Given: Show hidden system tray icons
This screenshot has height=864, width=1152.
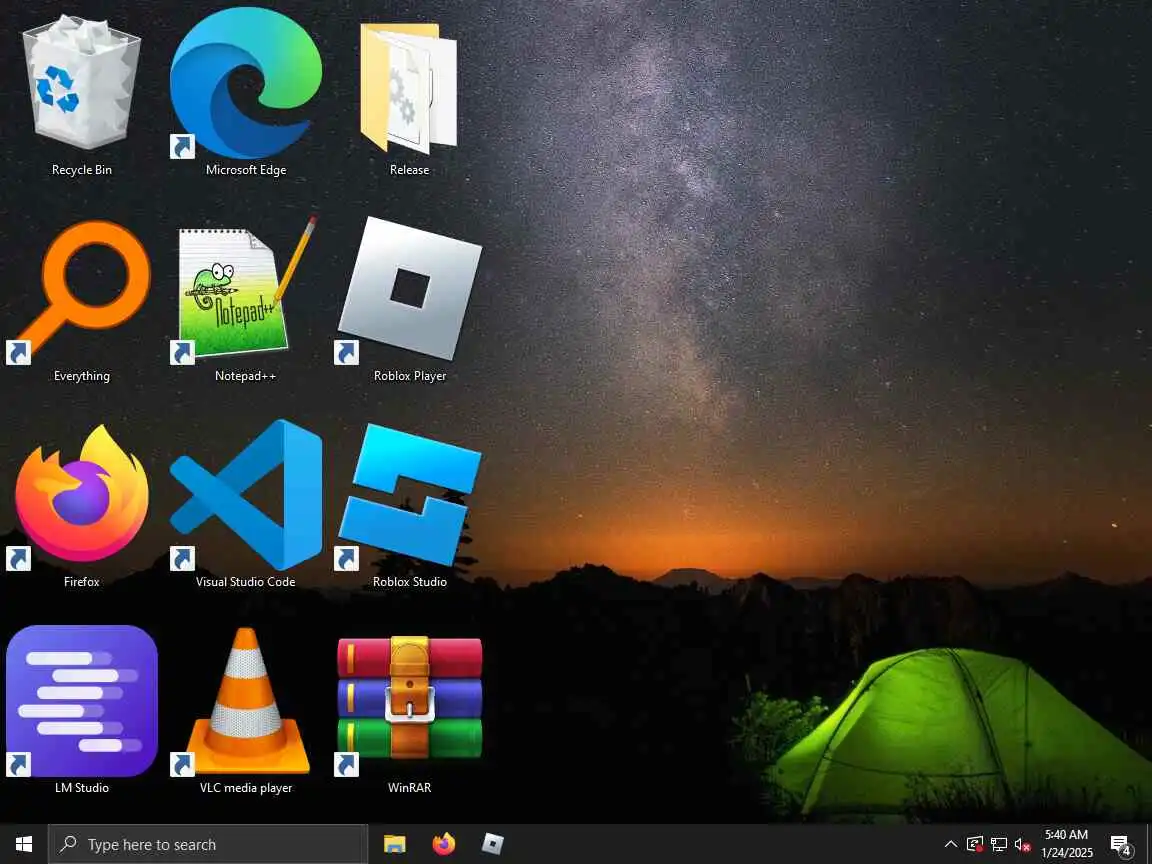Looking at the screenshot, I should tap(950, 844).
